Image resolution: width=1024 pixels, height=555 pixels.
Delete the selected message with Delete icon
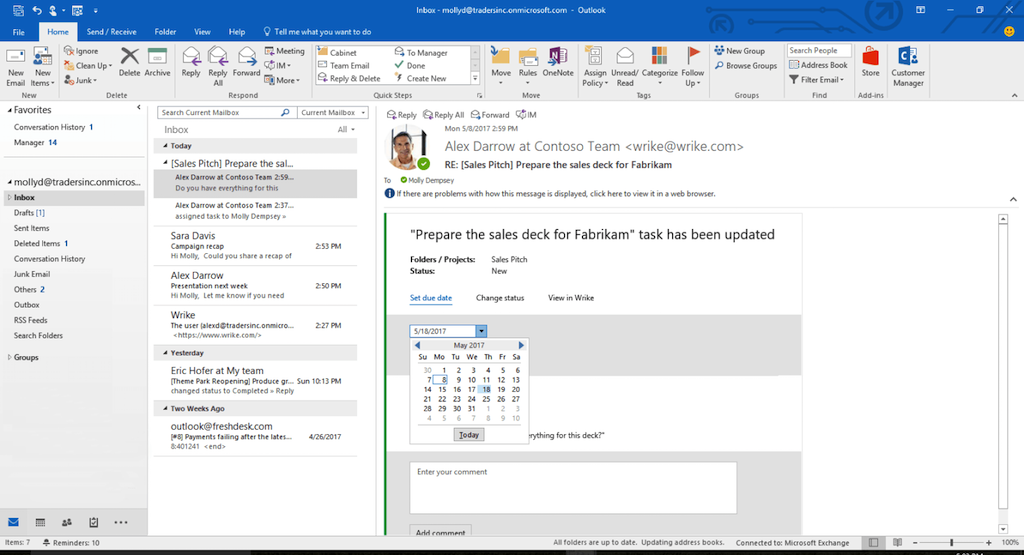(129, 57)
